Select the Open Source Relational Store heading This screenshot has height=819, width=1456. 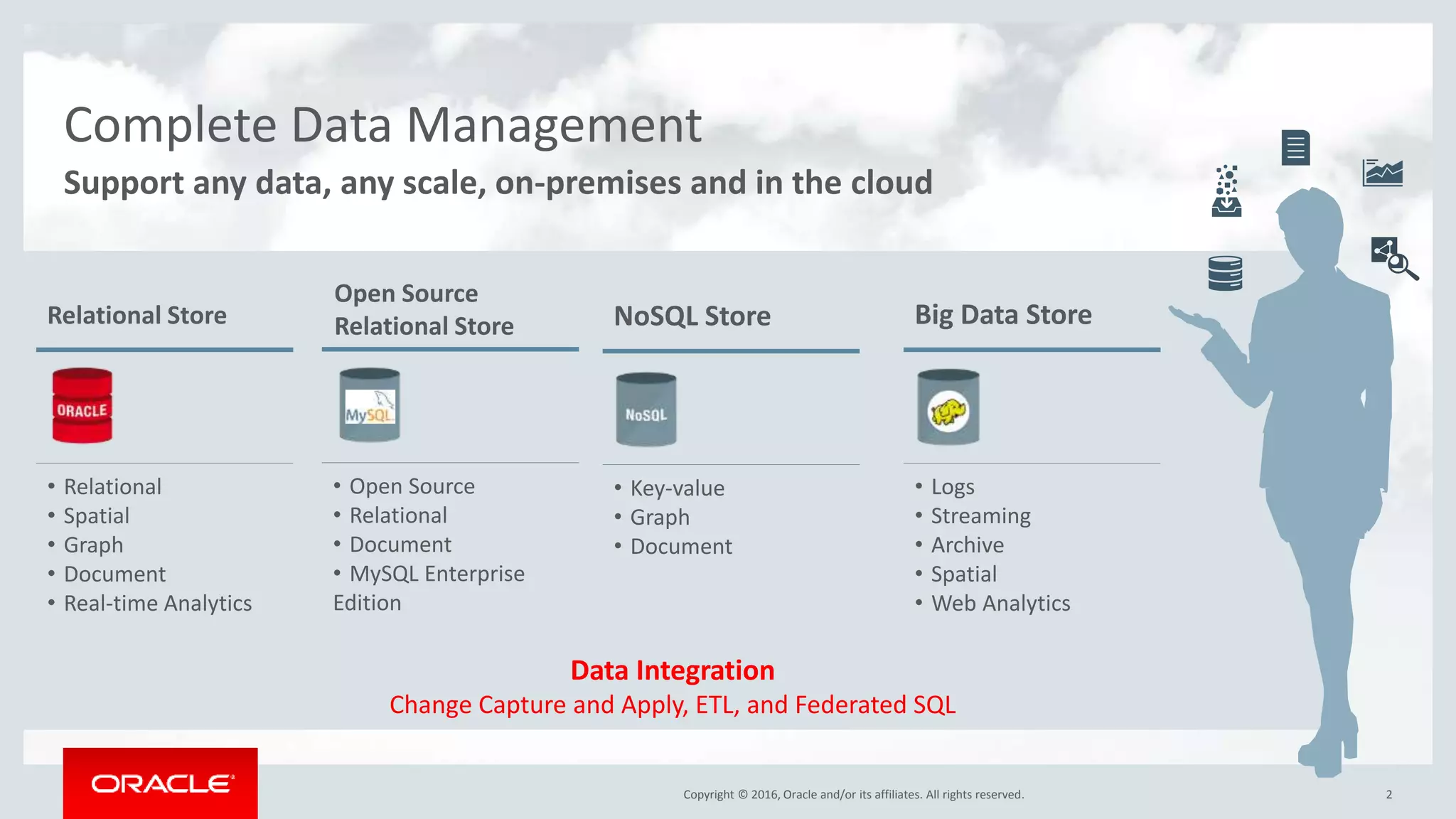coord(424,310)
